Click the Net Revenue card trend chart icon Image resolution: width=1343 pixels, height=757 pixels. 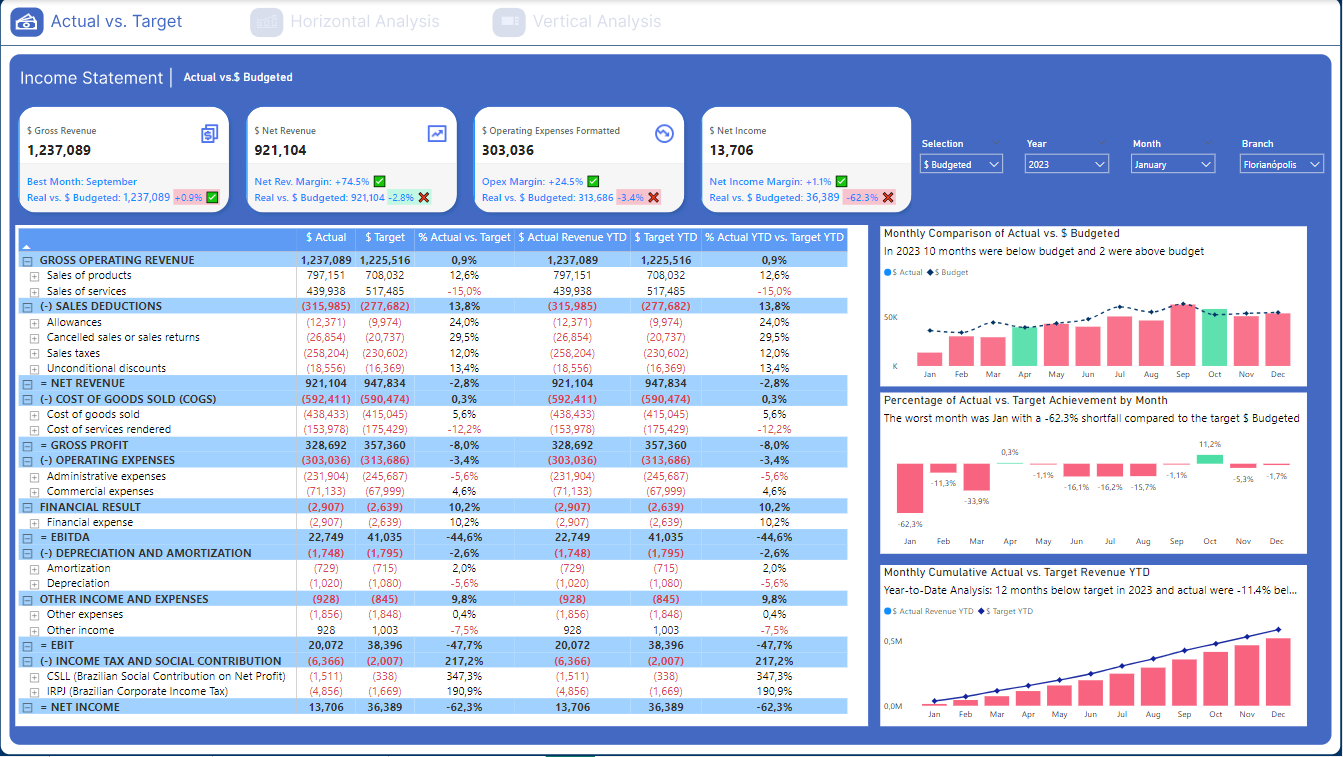coord(437,133)
